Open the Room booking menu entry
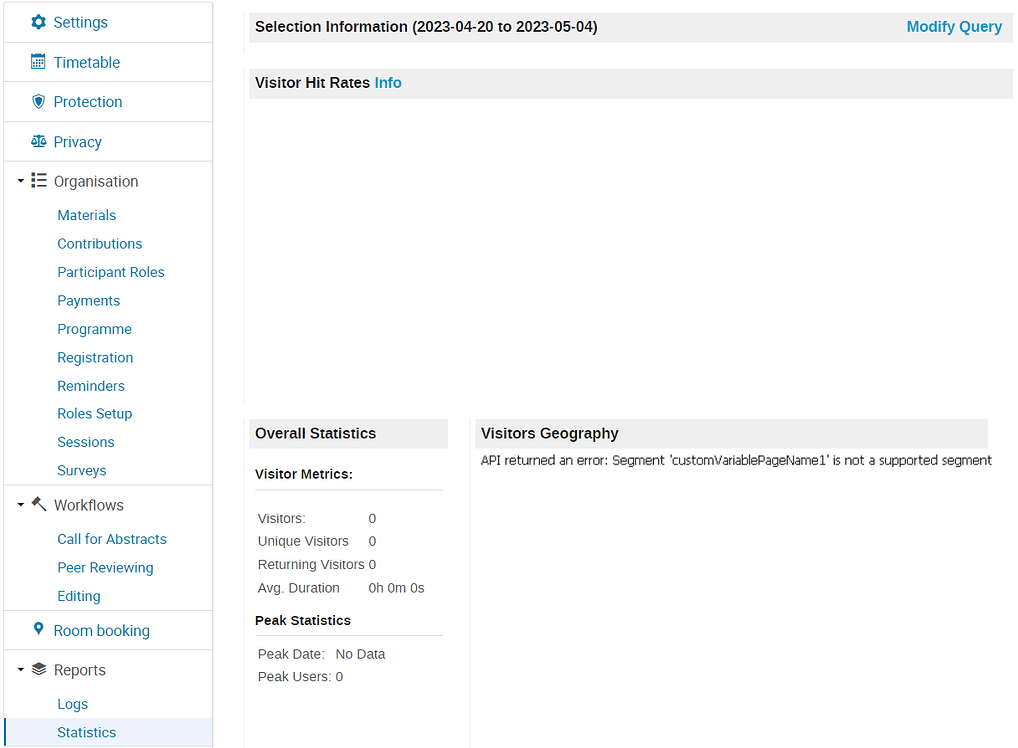Image resolution: width=1018 pixels, height=748 pixels. click(108, 630)
